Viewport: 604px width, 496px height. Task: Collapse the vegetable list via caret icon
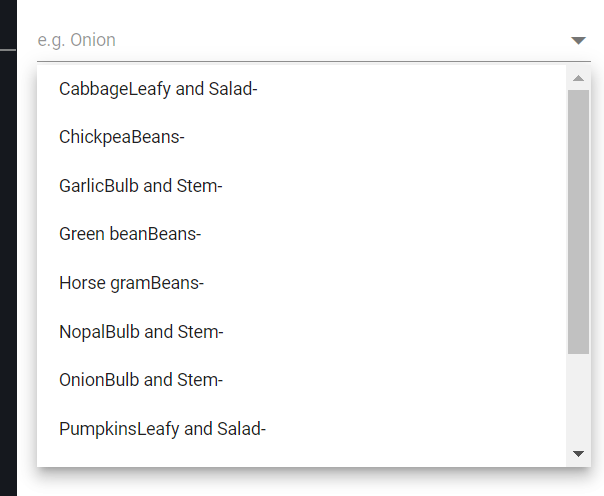(578, 41)
